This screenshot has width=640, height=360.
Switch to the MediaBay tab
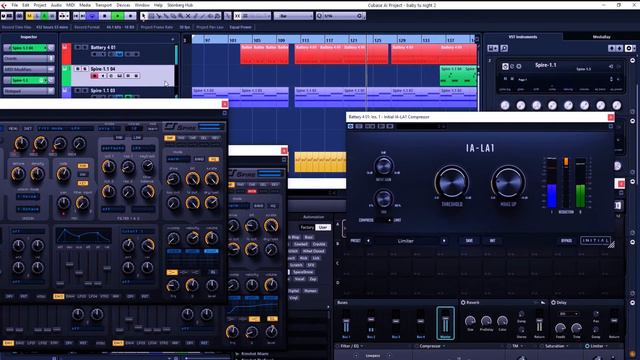tap(601, 37)
